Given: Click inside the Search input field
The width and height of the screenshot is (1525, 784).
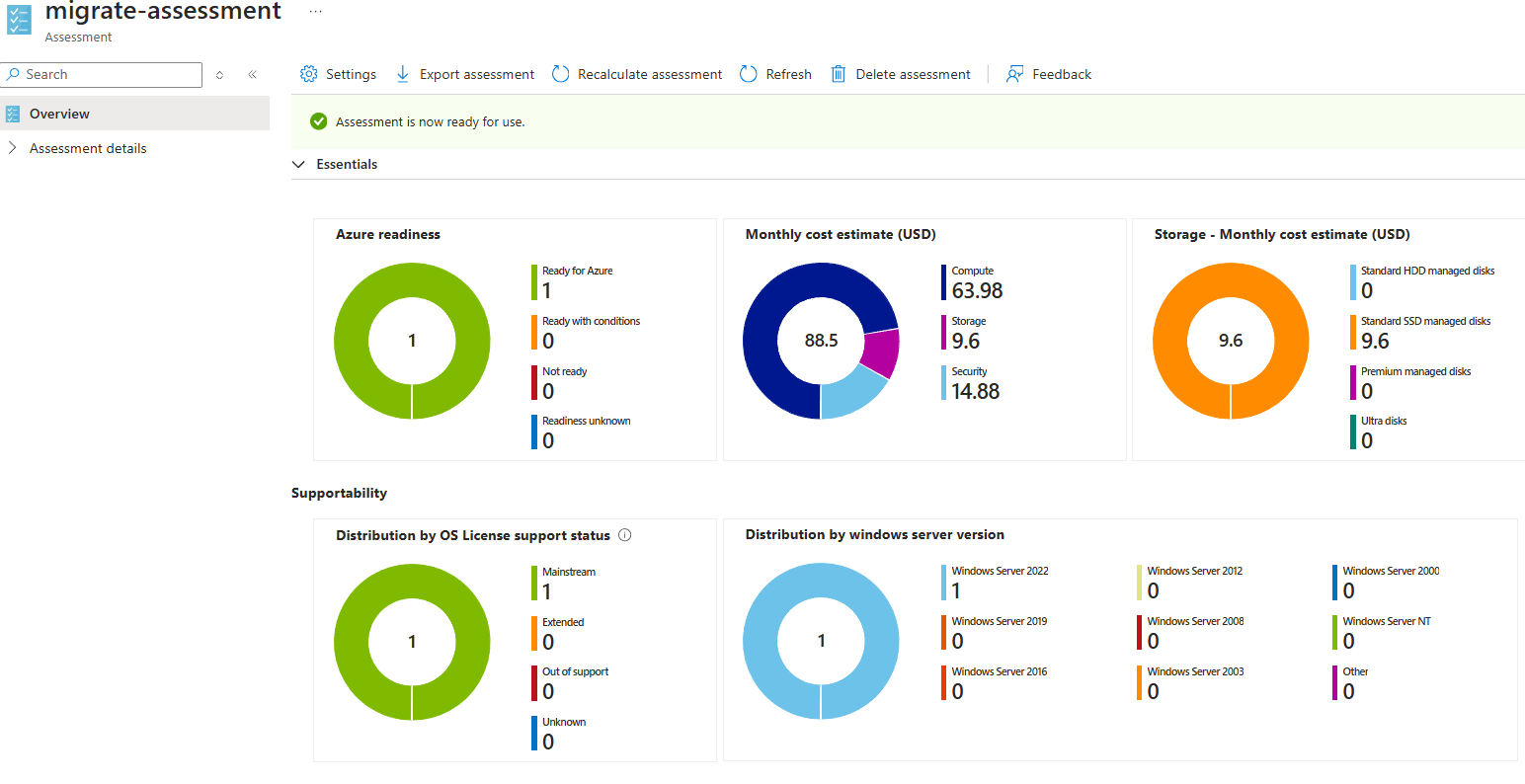Looking at the screenshot, I should click(102, 74).
